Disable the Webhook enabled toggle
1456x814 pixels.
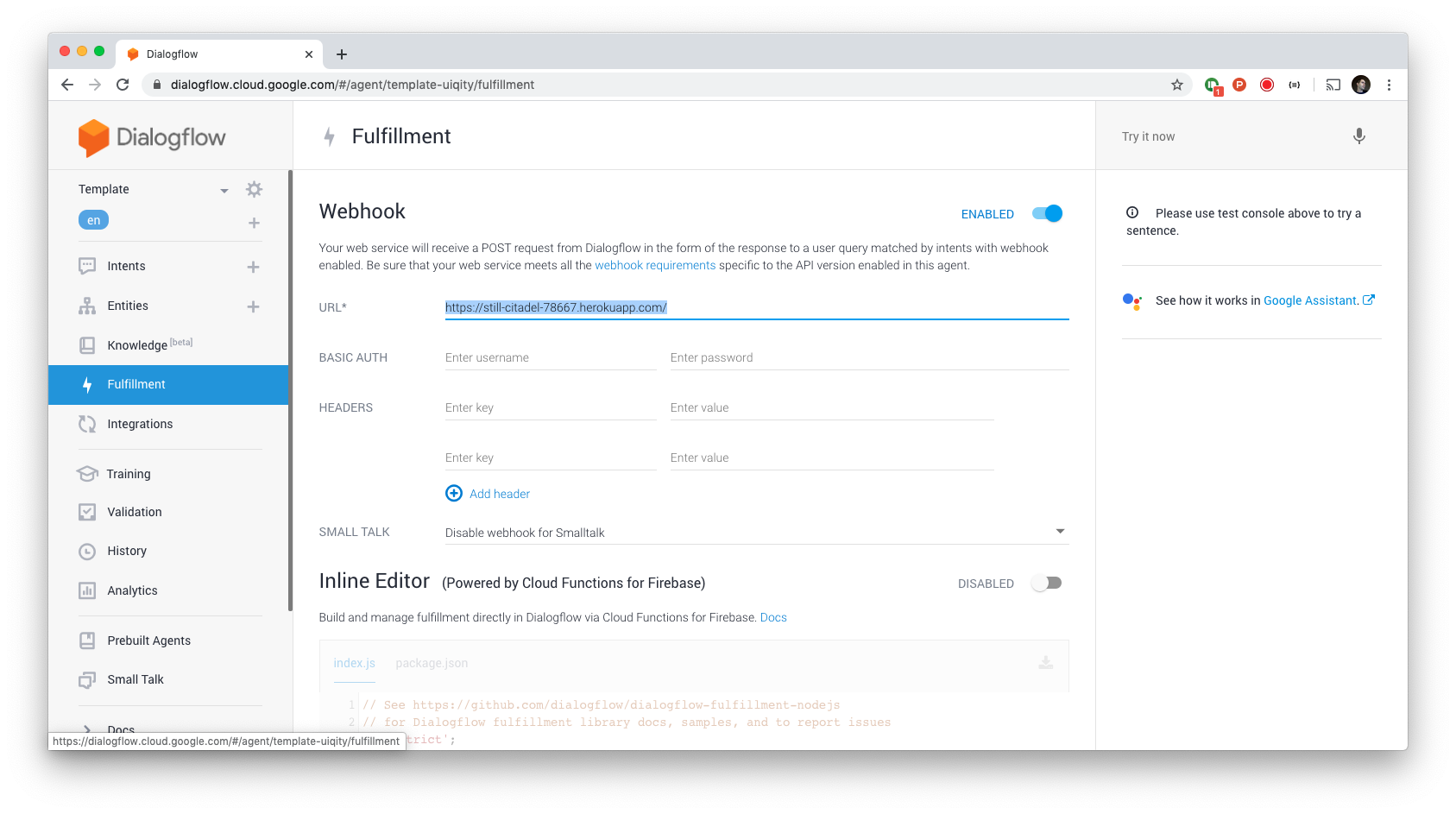[x=1048, y=213]
